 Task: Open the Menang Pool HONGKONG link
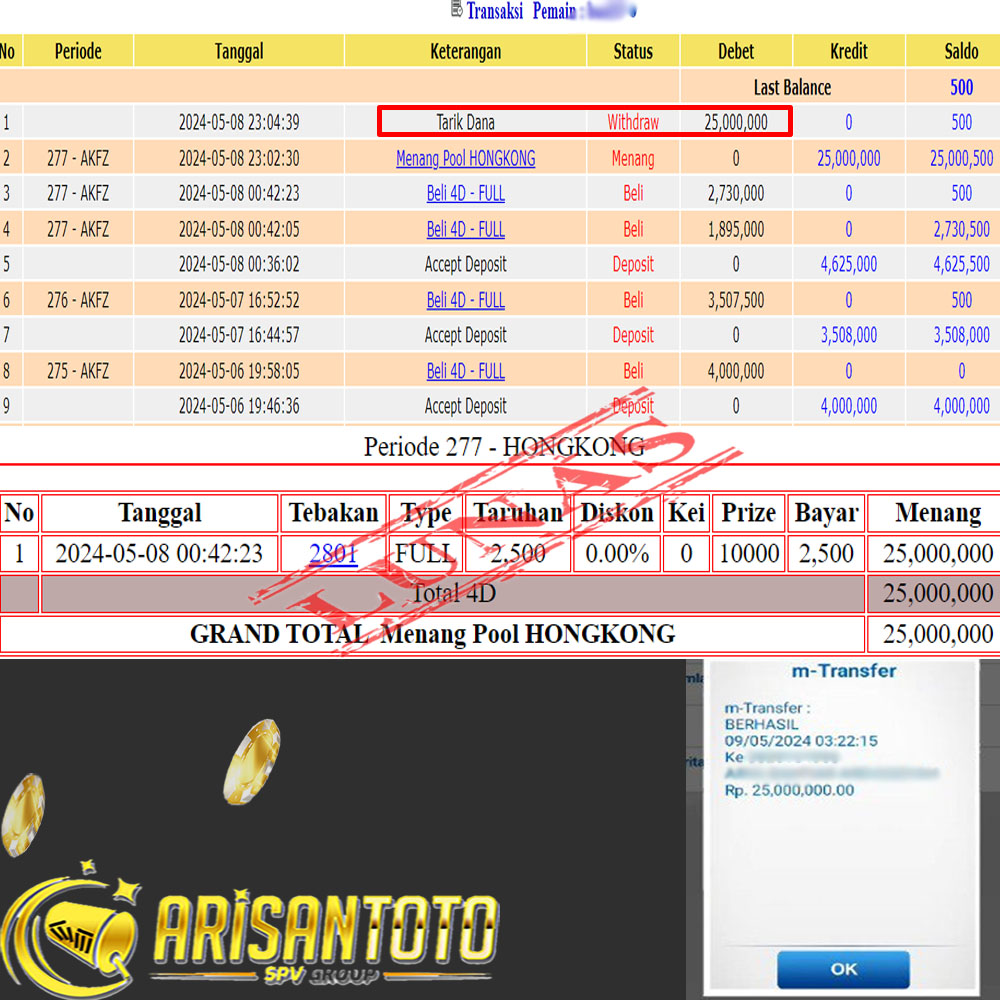tap(466, 158)
